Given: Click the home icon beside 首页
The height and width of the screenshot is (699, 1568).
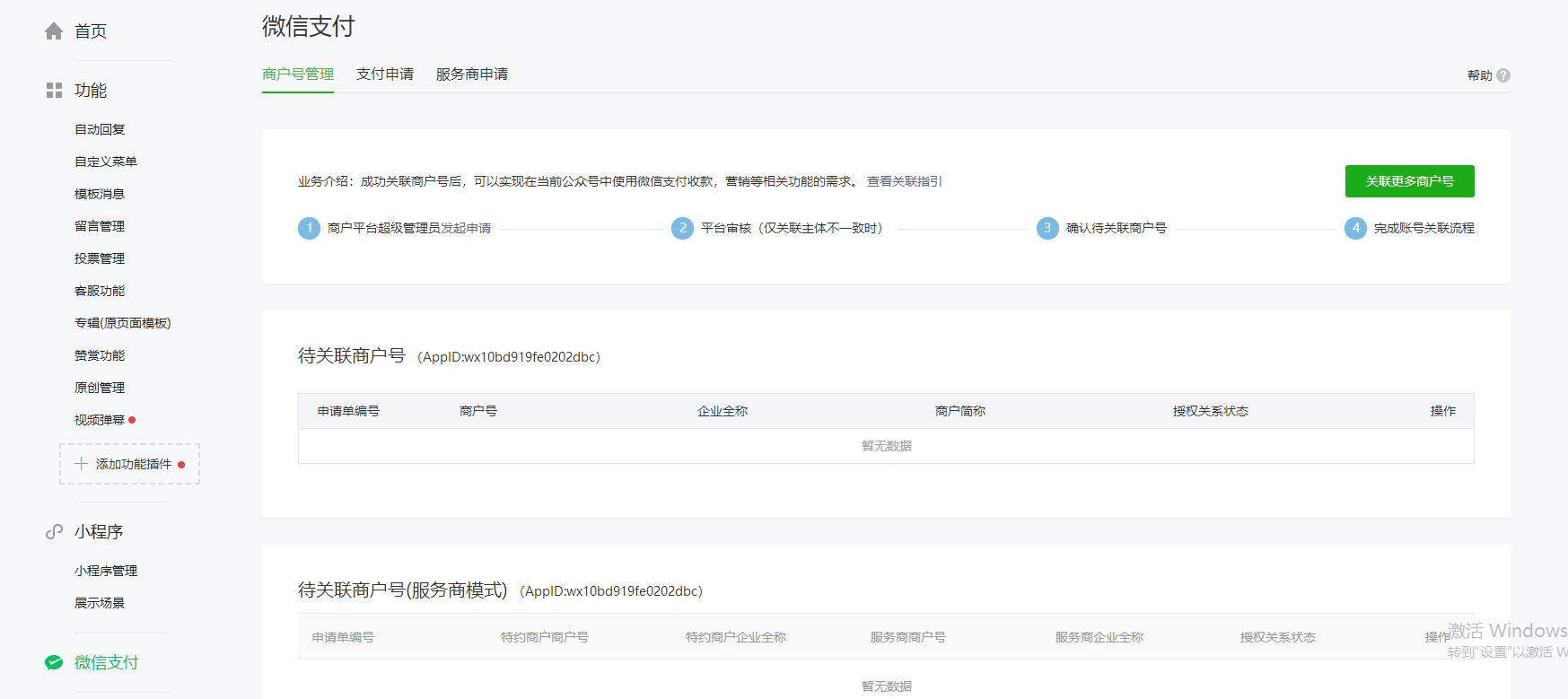Looking at the screenshot, I should (x=54, y=31).
